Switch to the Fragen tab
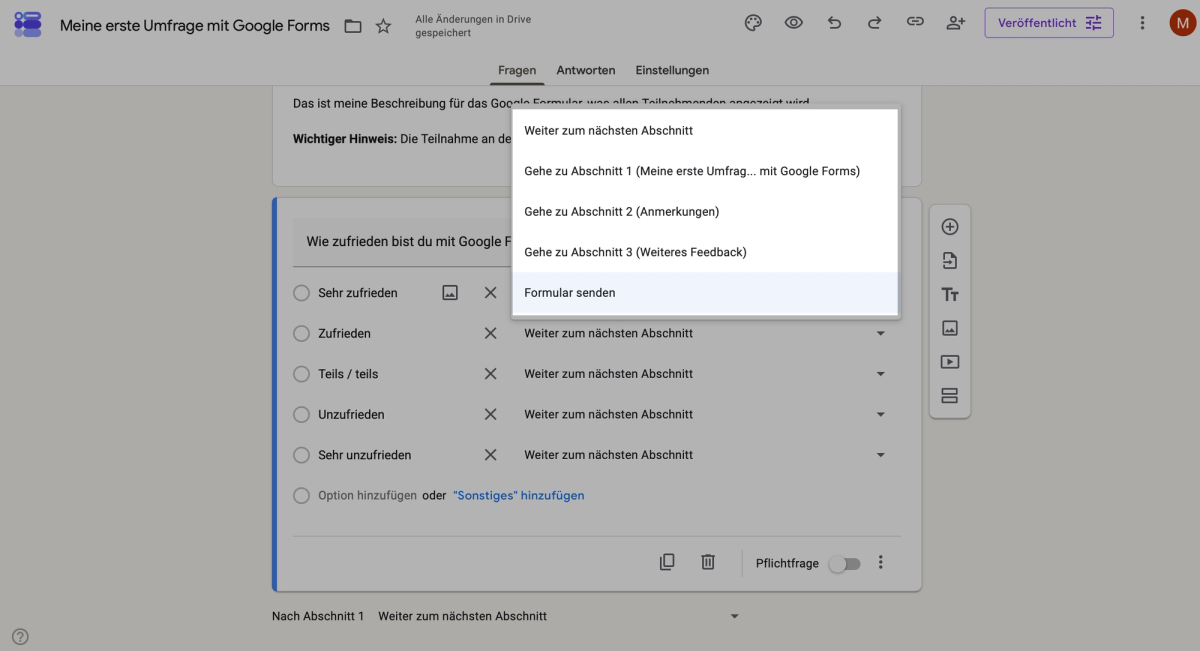Viewport: 1200px width, 651px height. tap(517, 70)
